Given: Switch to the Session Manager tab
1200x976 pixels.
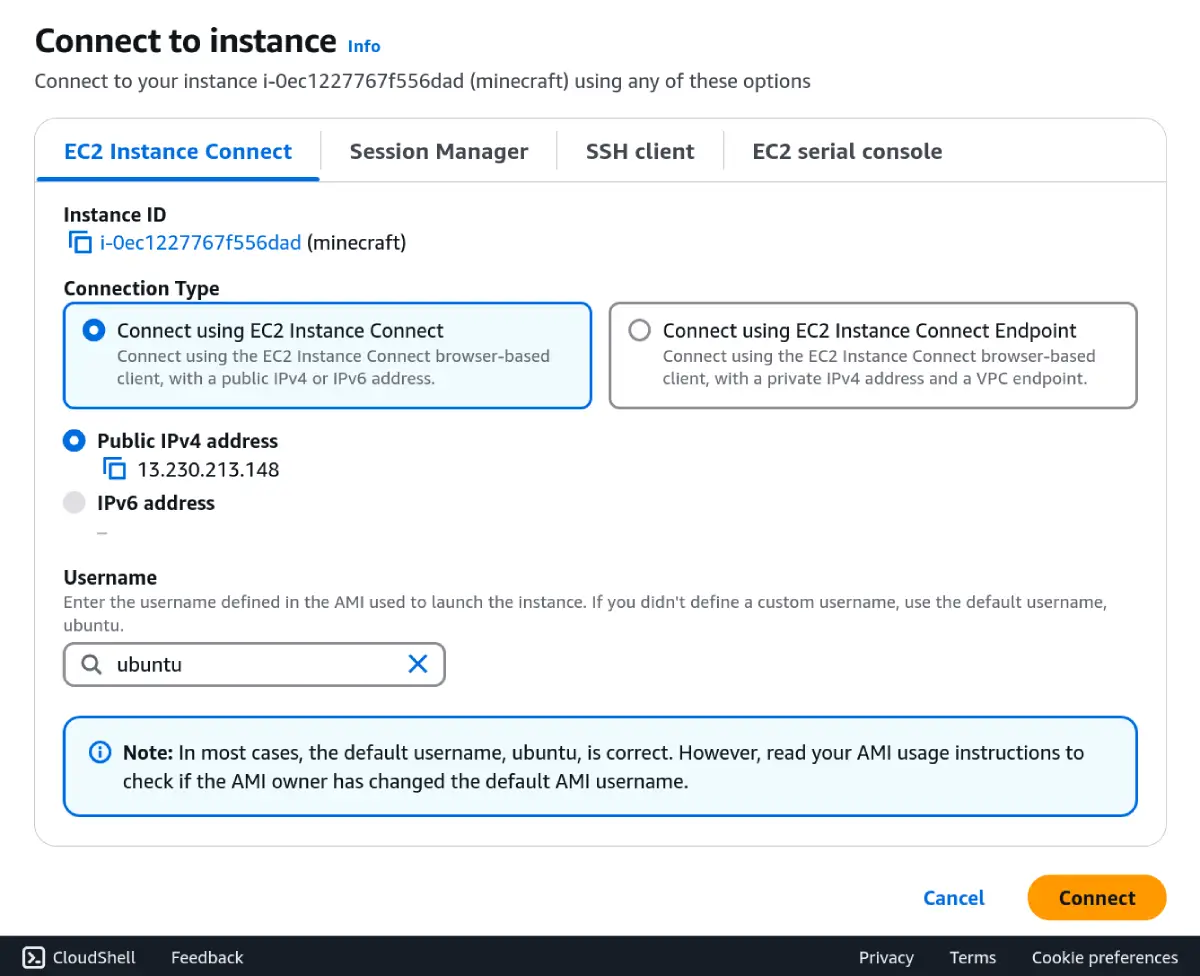Looking at the screenshot, I should tap(438, 152).
